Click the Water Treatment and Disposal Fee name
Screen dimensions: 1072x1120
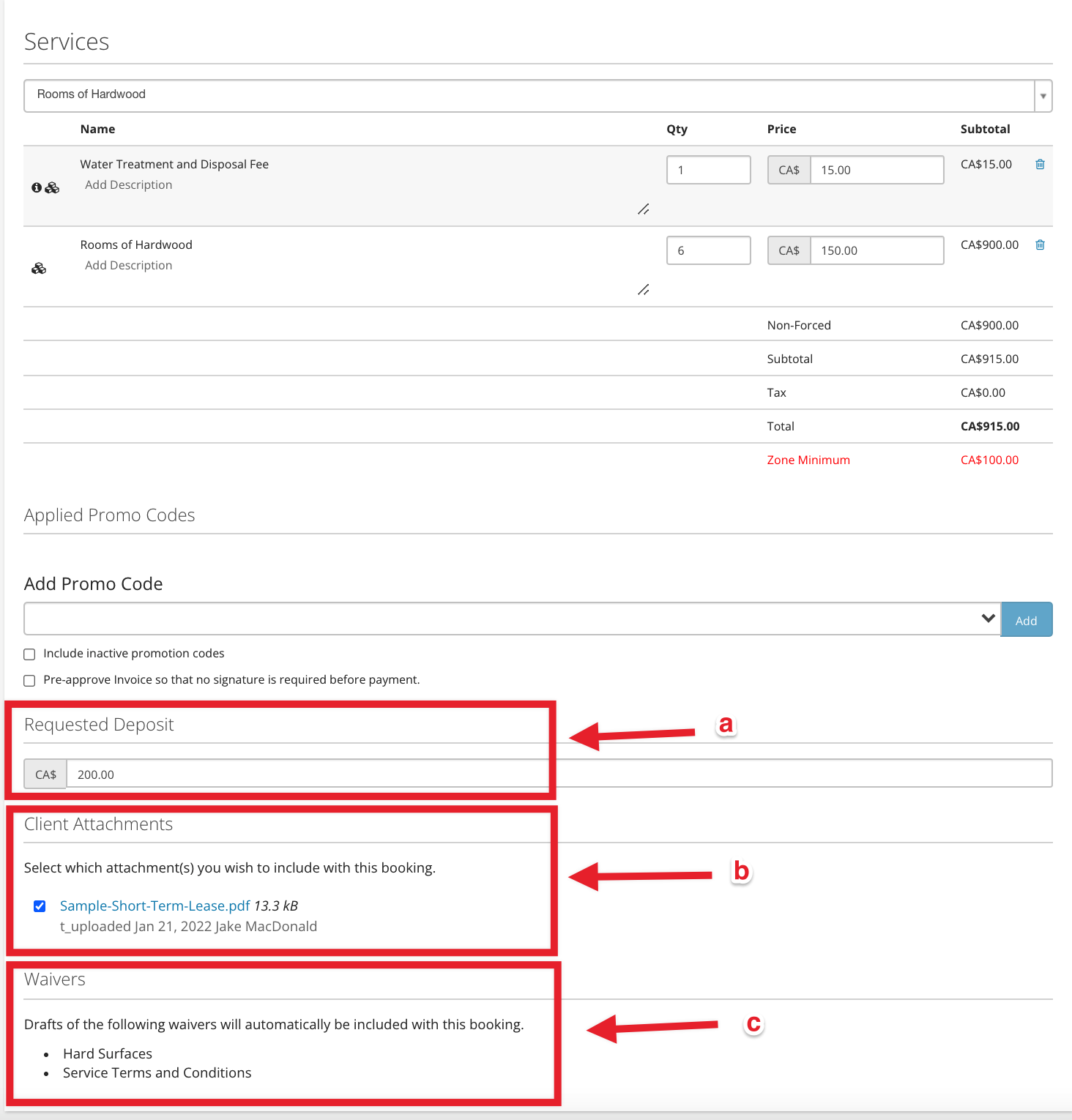(174, 164)
